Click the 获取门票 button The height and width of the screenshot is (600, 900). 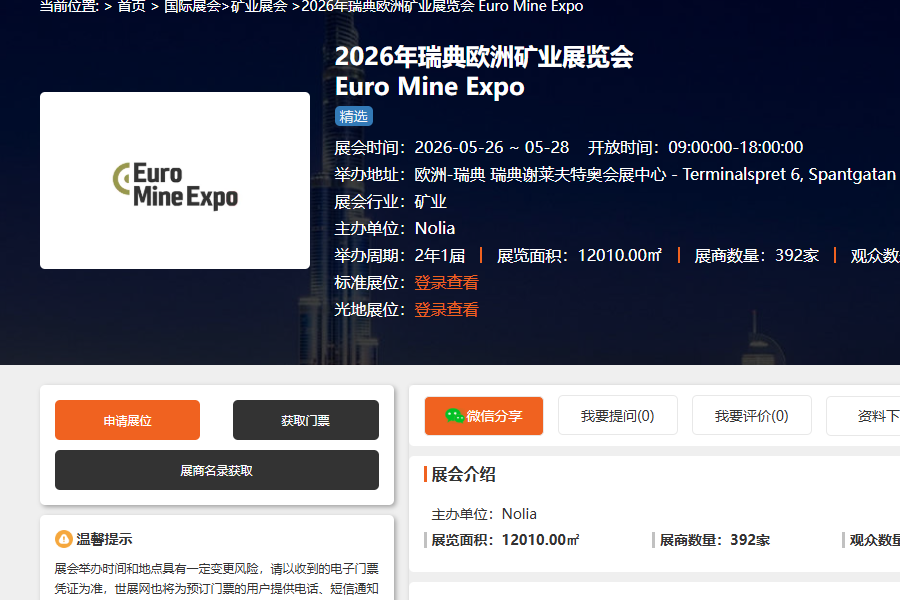(x=306, y=420)
